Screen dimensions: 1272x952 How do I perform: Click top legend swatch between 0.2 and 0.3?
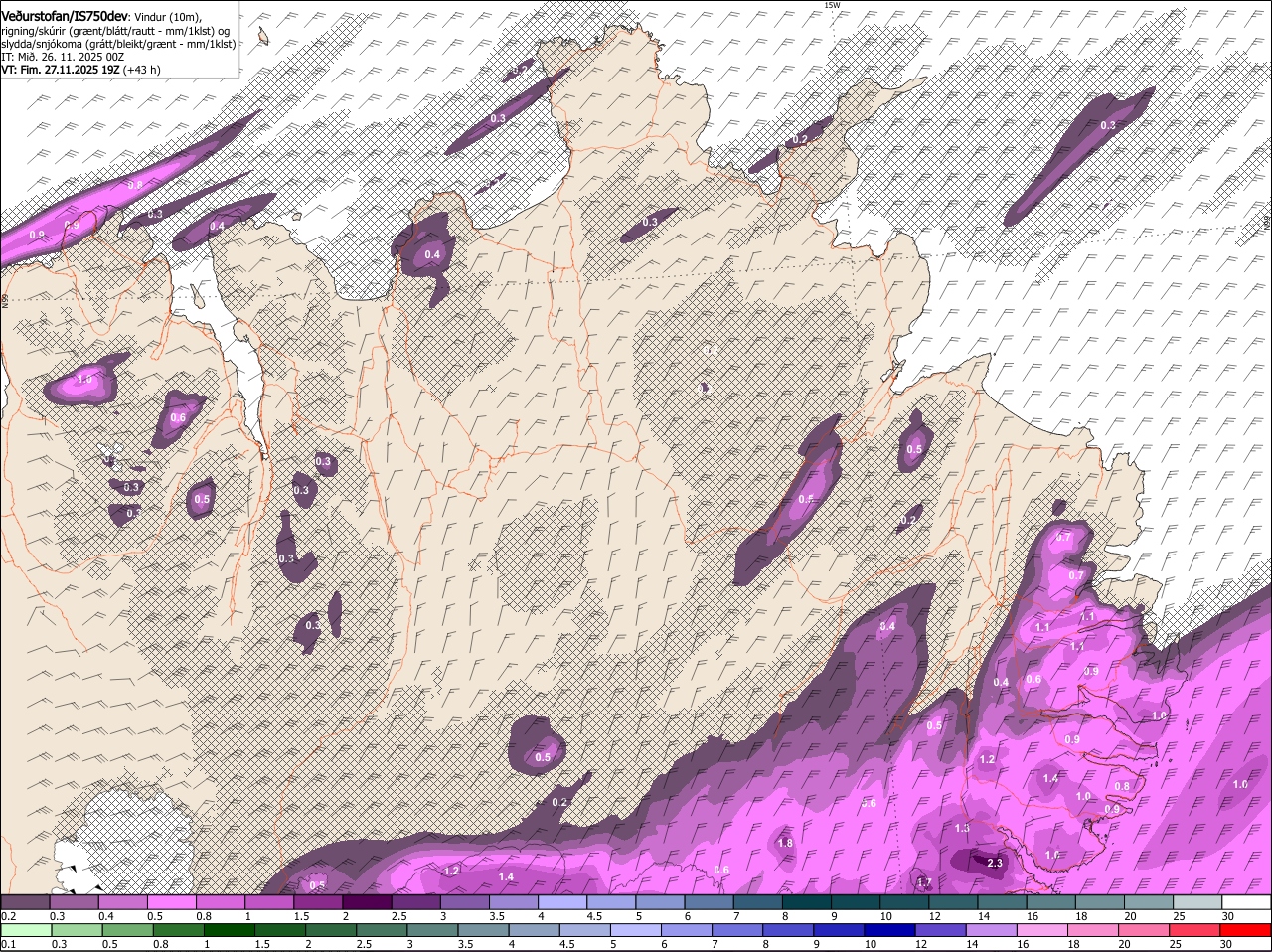(25, 901)
